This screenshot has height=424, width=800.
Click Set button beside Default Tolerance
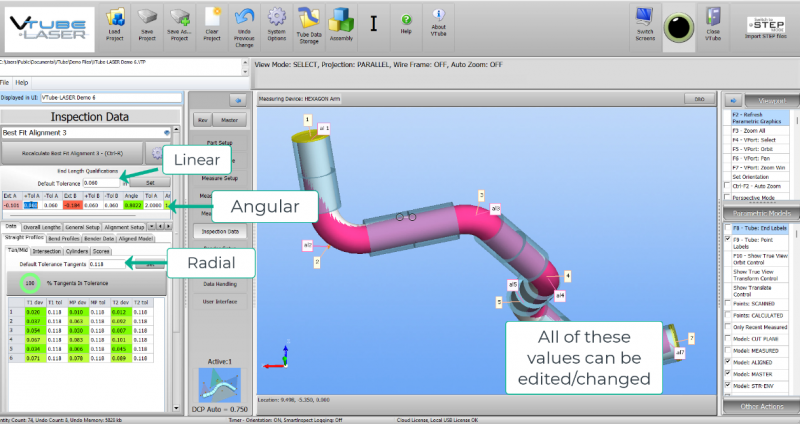coord(150,183)
